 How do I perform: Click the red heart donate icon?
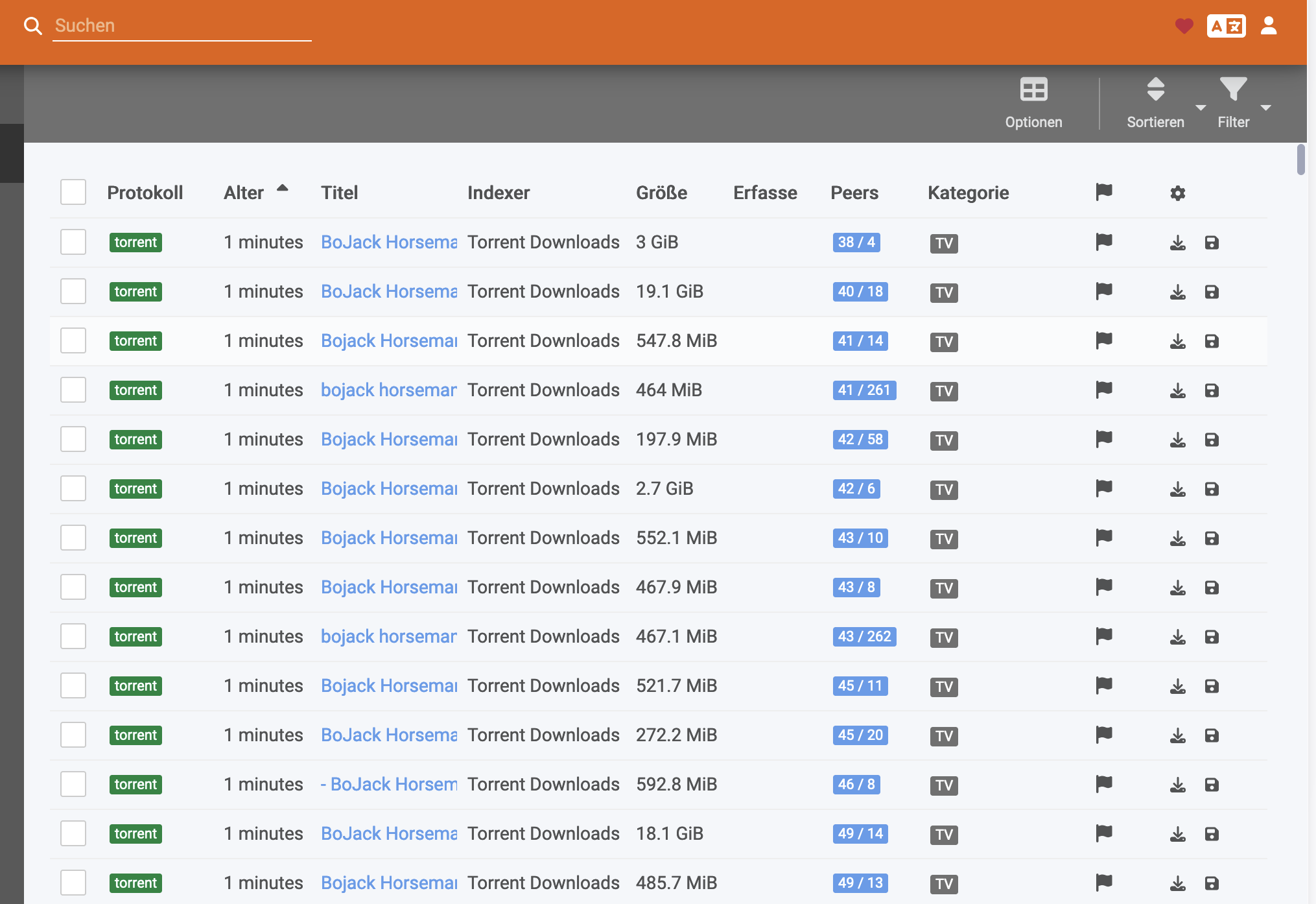pos(1184,26)
